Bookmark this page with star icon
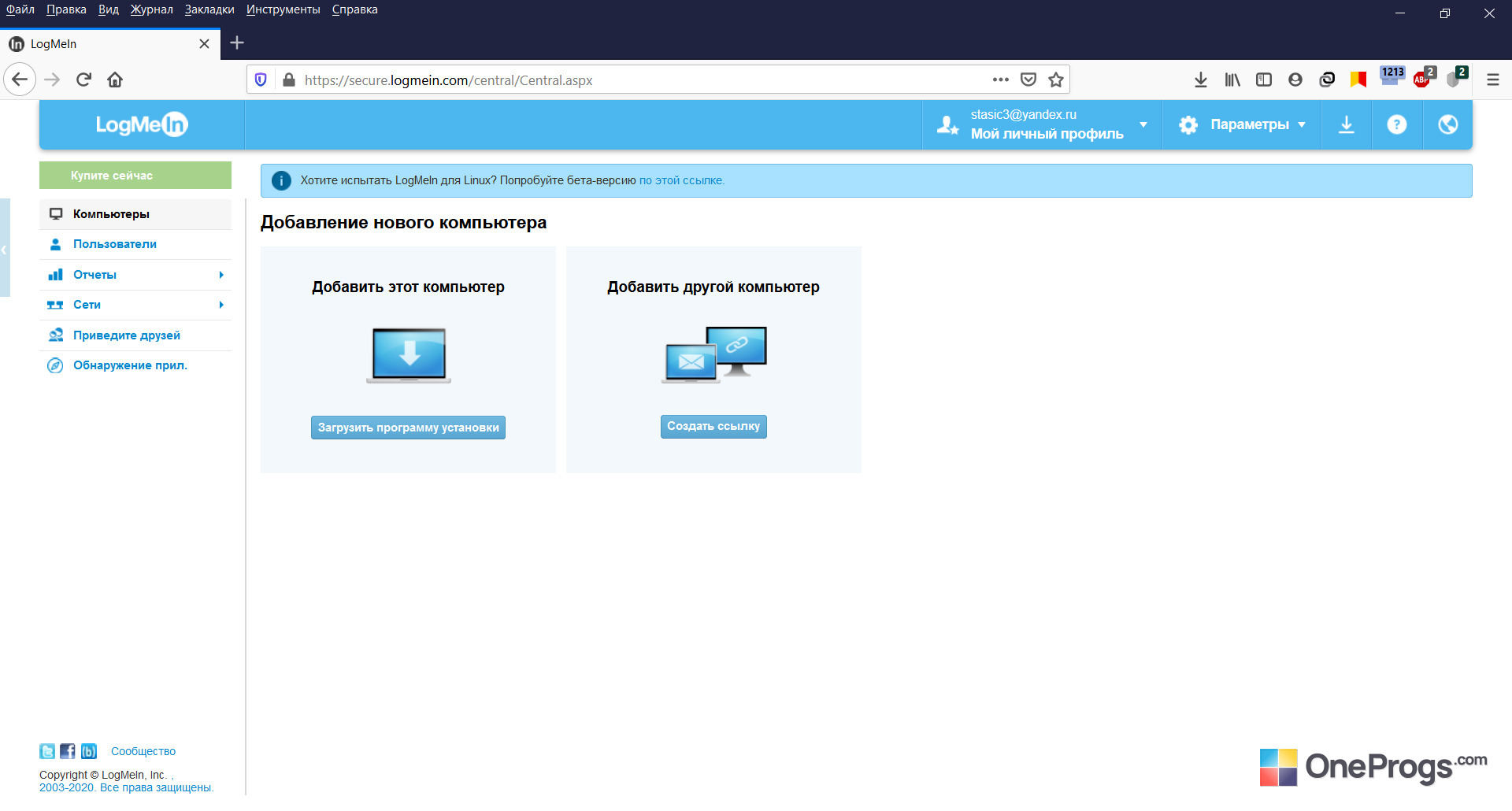This screenshot has height=811, width=1512. point(1056,80)
